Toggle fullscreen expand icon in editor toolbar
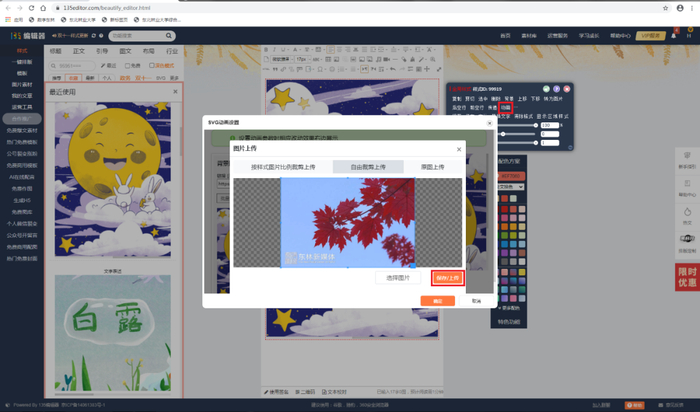Viewport: 700px width, 412px height. point(438,69)
